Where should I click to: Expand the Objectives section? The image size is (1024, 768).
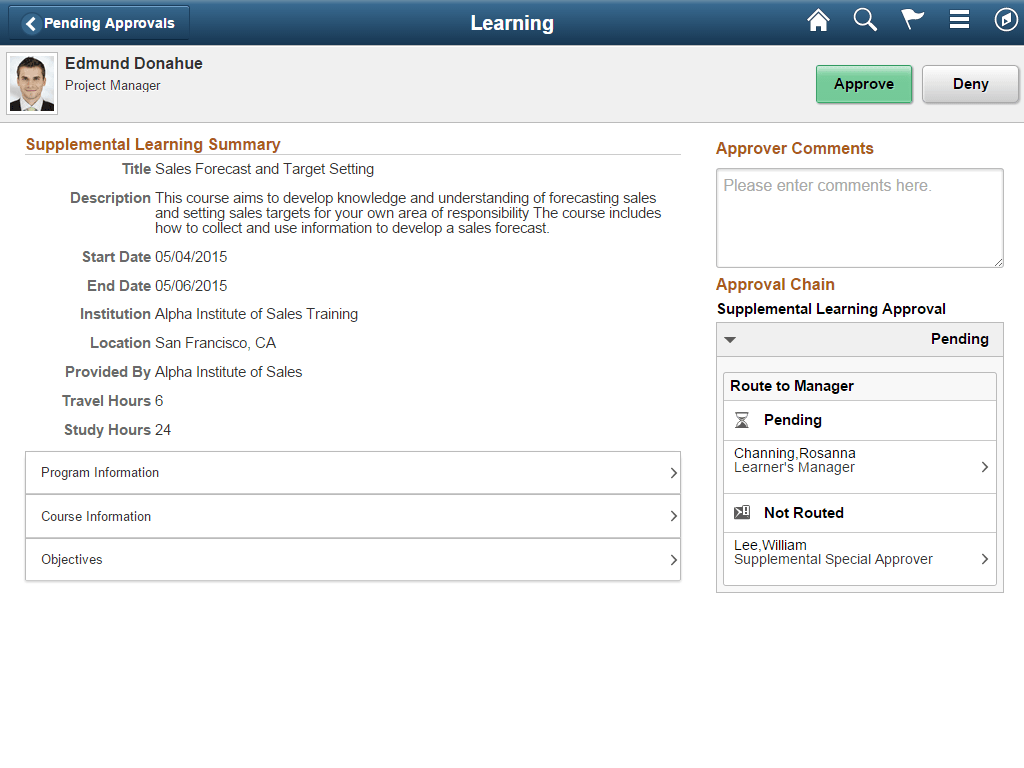pyautogui.click(x=352, y=559)
